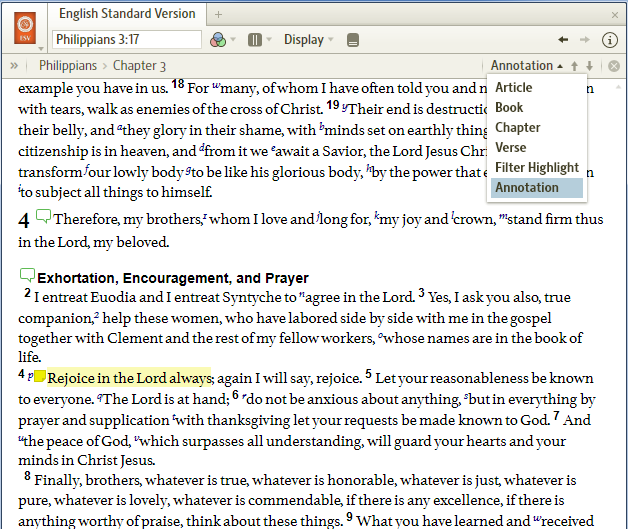Click the Philippians 3:17 reference box
This screenshot has height=529, width=628.
127,39
